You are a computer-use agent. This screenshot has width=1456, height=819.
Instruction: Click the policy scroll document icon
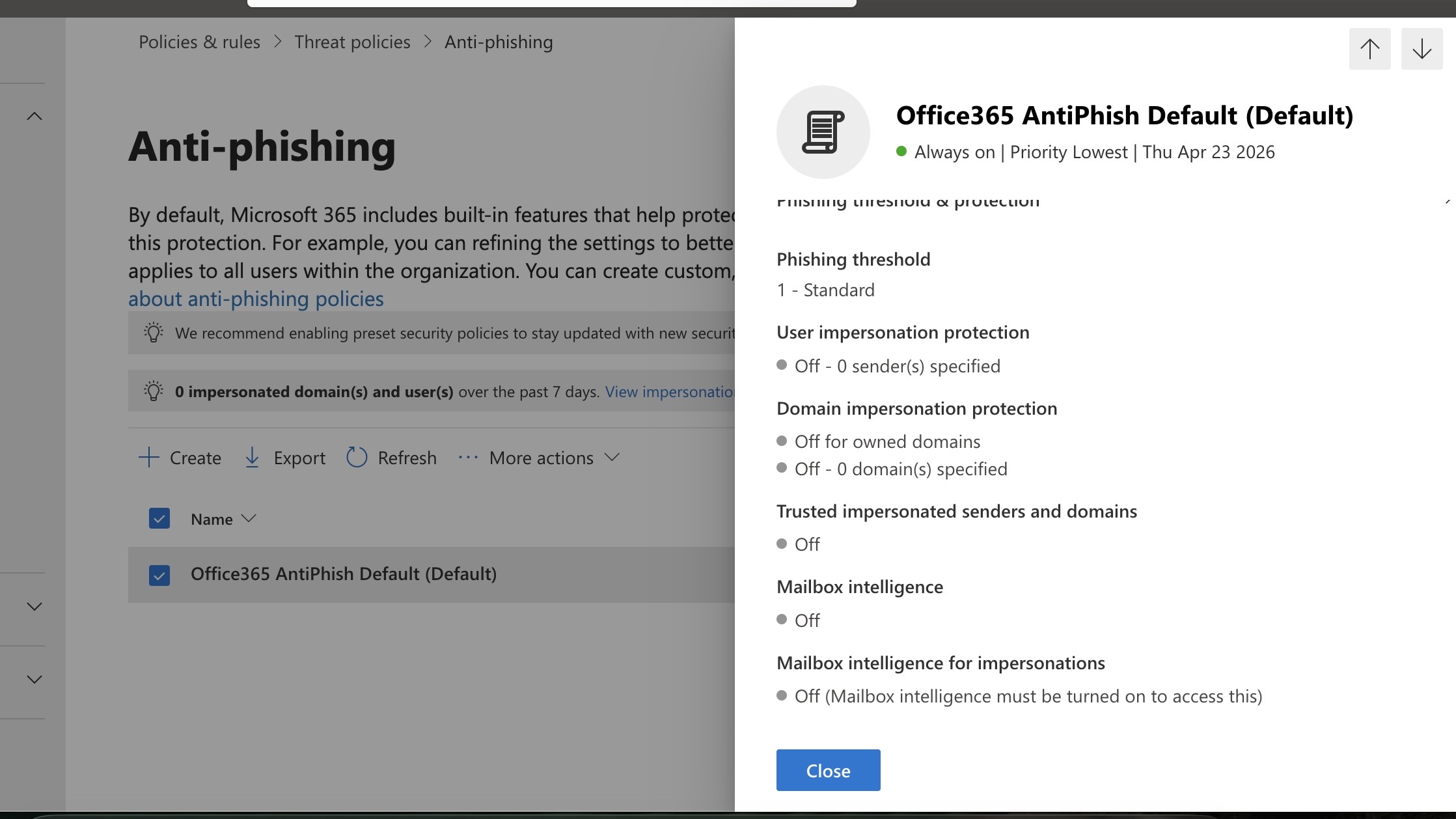[823, 132]
